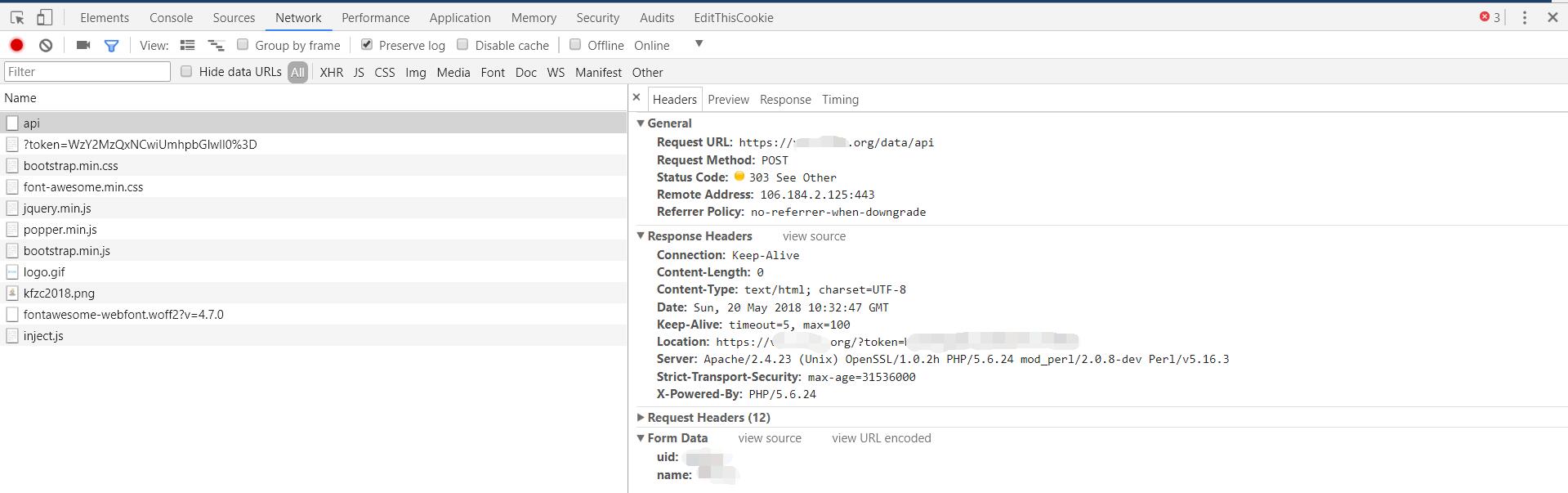Select the popper.min.js request
Screen dimensions: 1568x493
[314, 229]
